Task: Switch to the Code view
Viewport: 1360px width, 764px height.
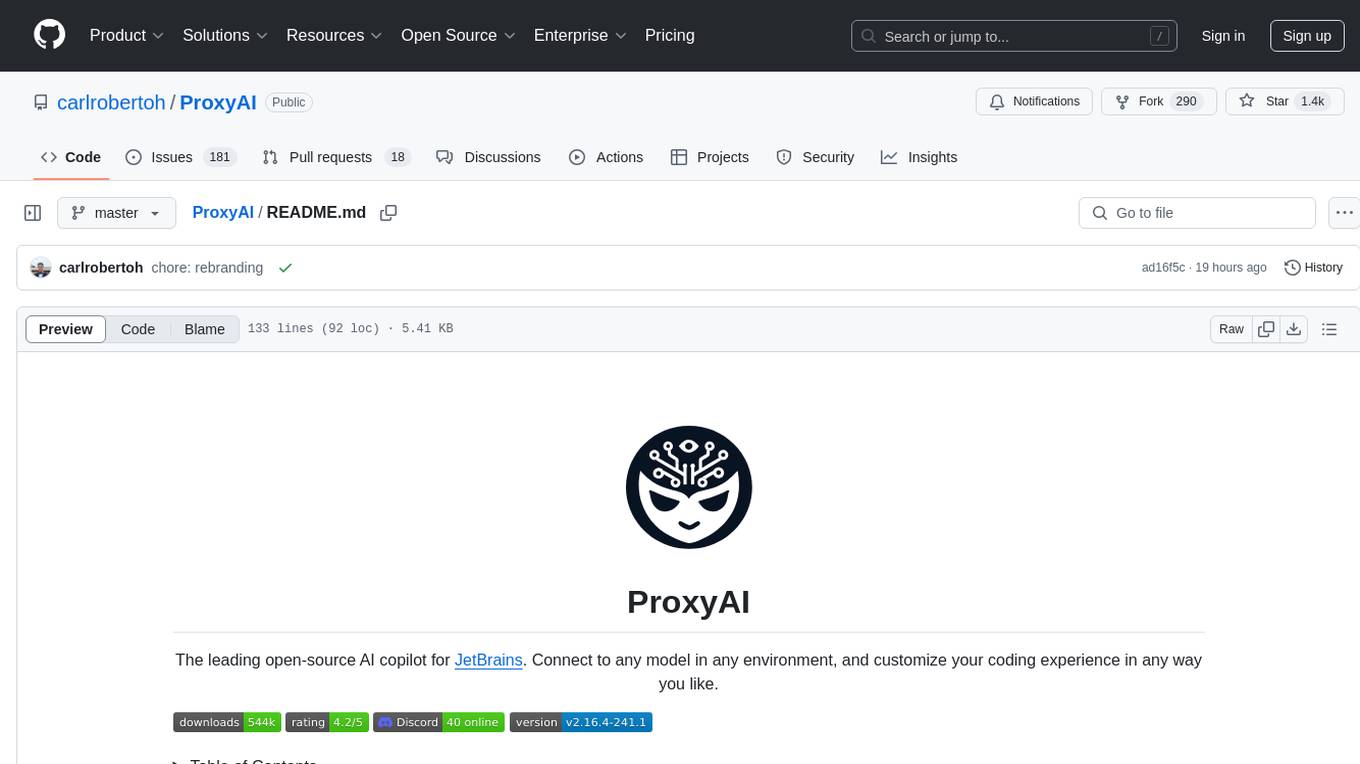Action: (138, 329)
